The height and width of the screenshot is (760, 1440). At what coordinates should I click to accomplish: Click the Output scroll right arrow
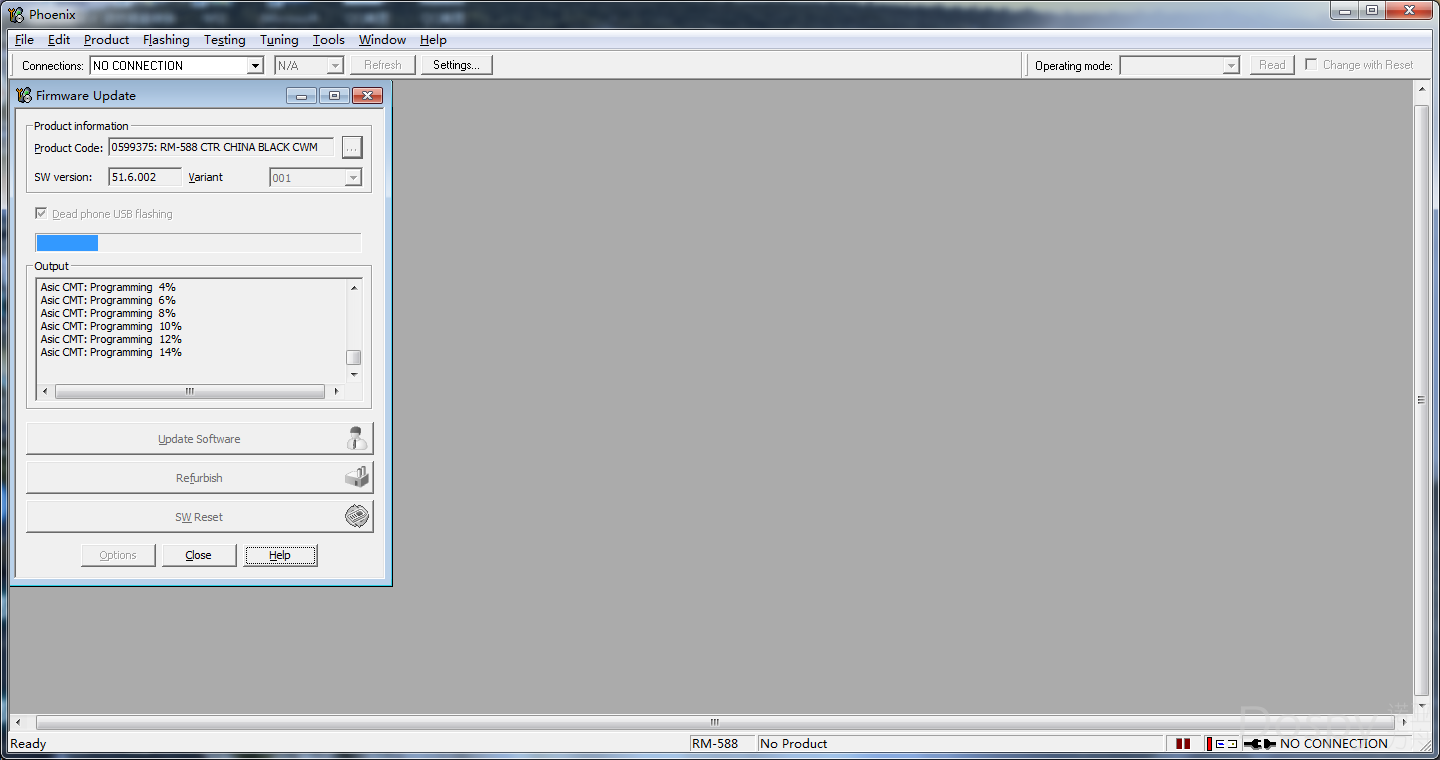336,391
